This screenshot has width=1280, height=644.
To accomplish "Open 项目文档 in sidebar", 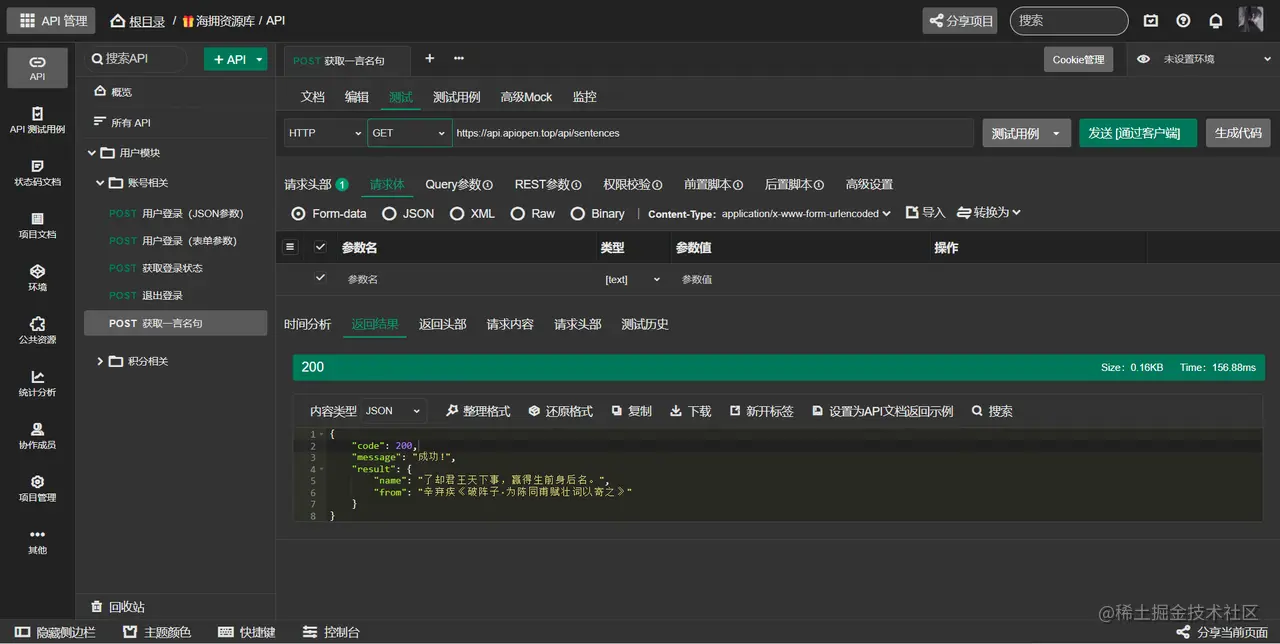I will [x=37, y=225].
